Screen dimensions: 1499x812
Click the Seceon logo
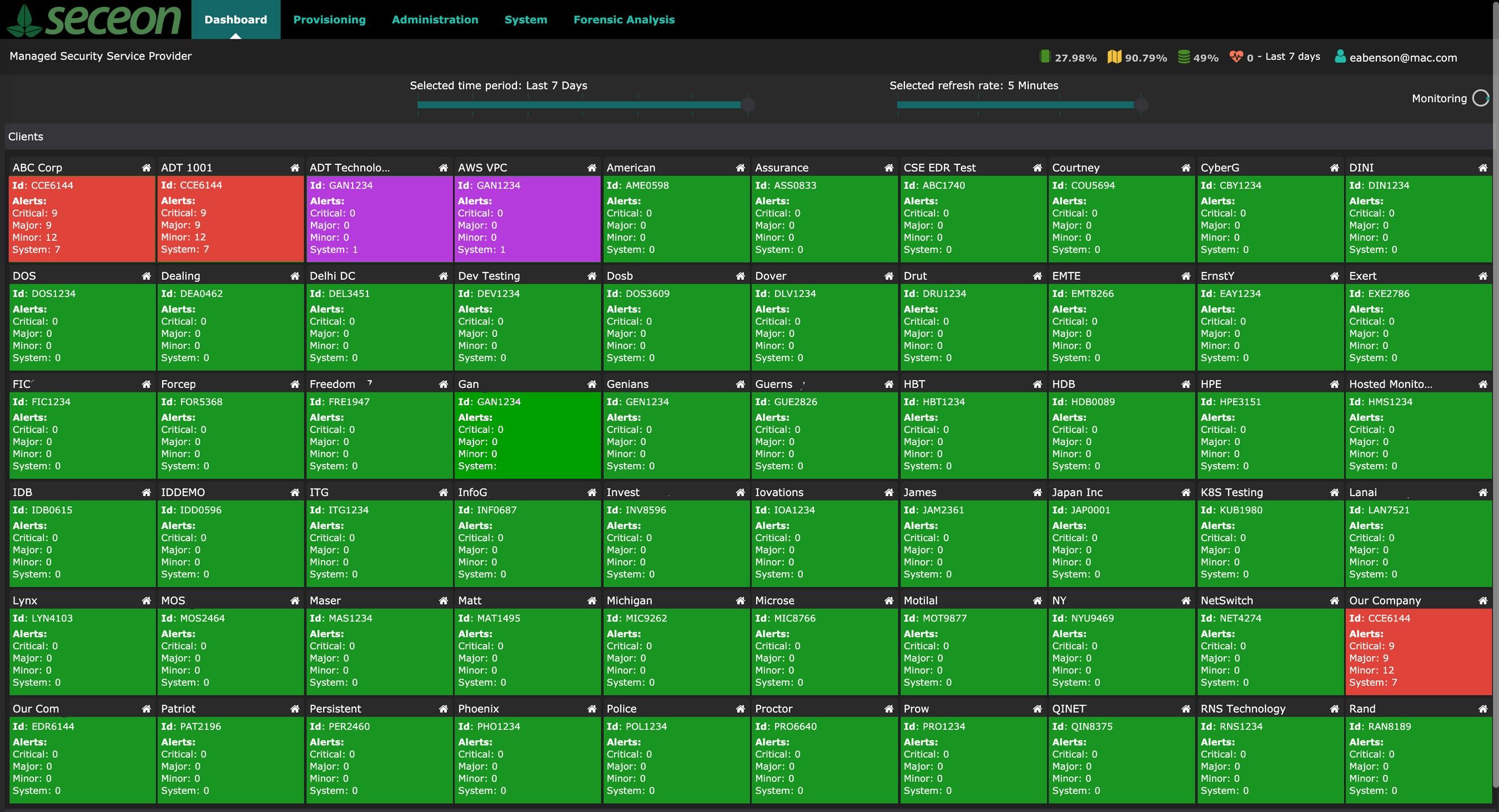[95, 20]
